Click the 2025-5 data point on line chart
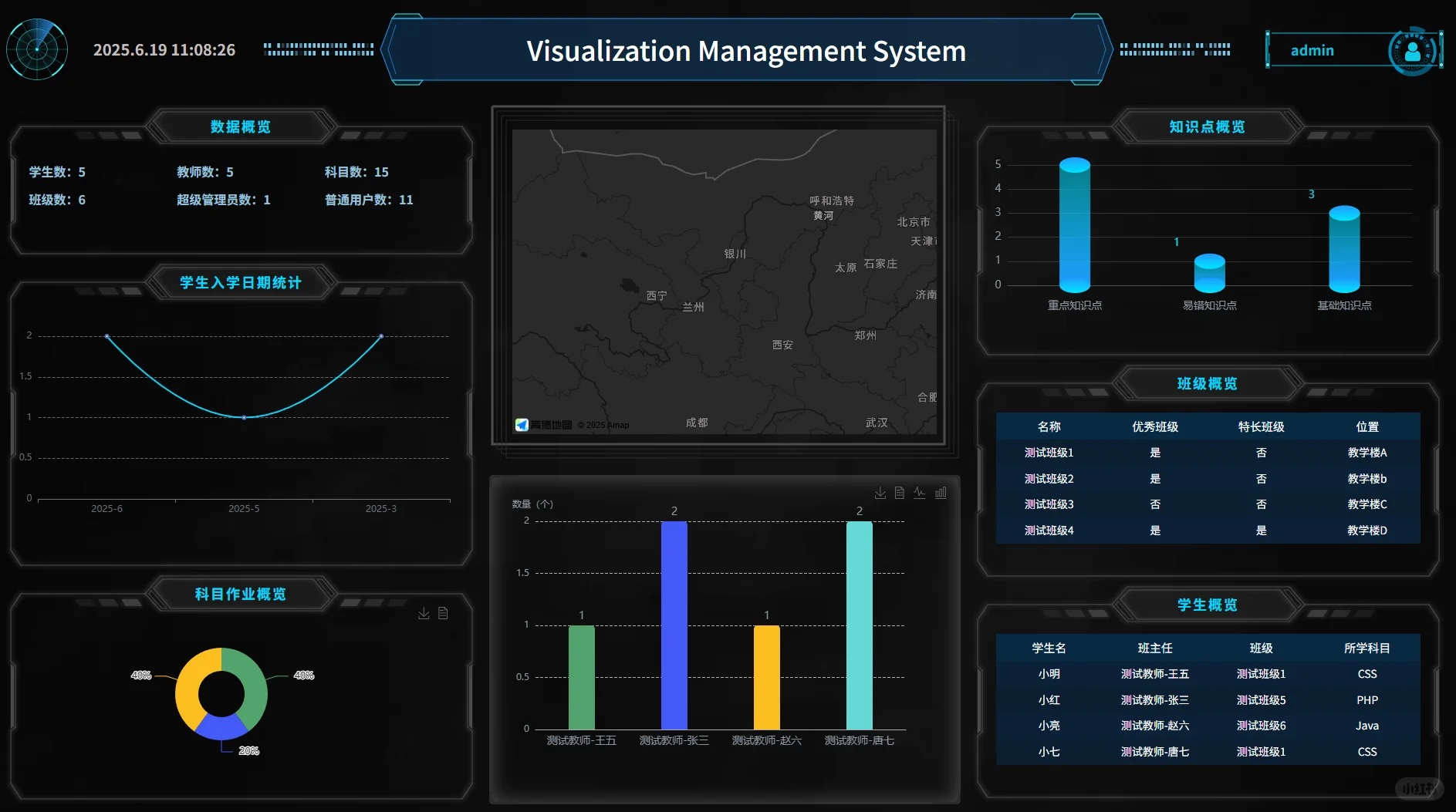The width and height of the screenshot is (1456, 812). click(244, 417)
